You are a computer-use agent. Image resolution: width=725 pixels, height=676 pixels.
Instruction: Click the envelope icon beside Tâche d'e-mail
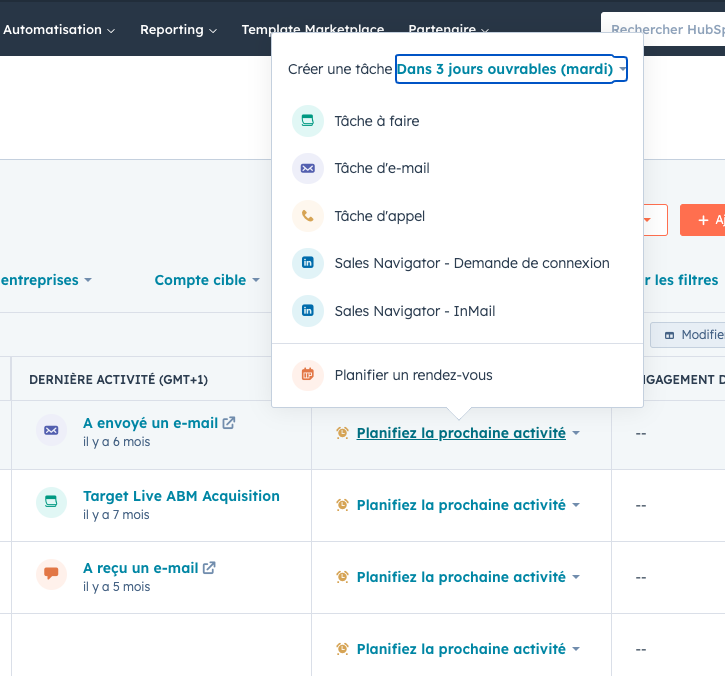coord(307,168)
